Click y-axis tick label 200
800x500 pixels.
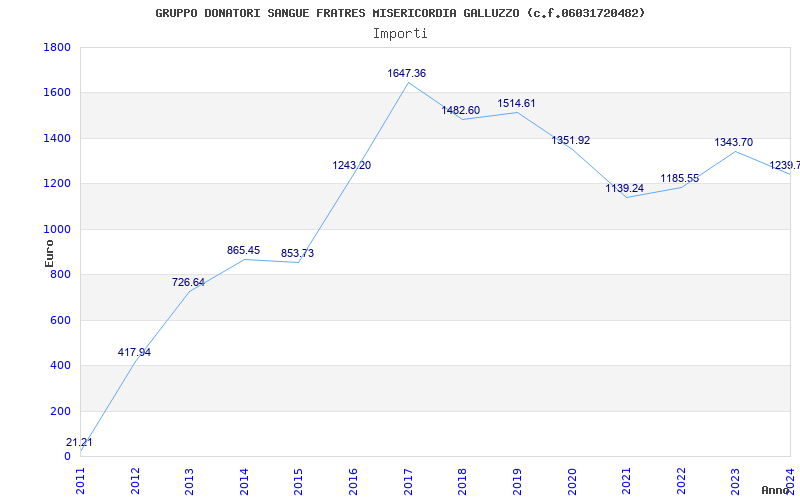[x=60, y=411]
